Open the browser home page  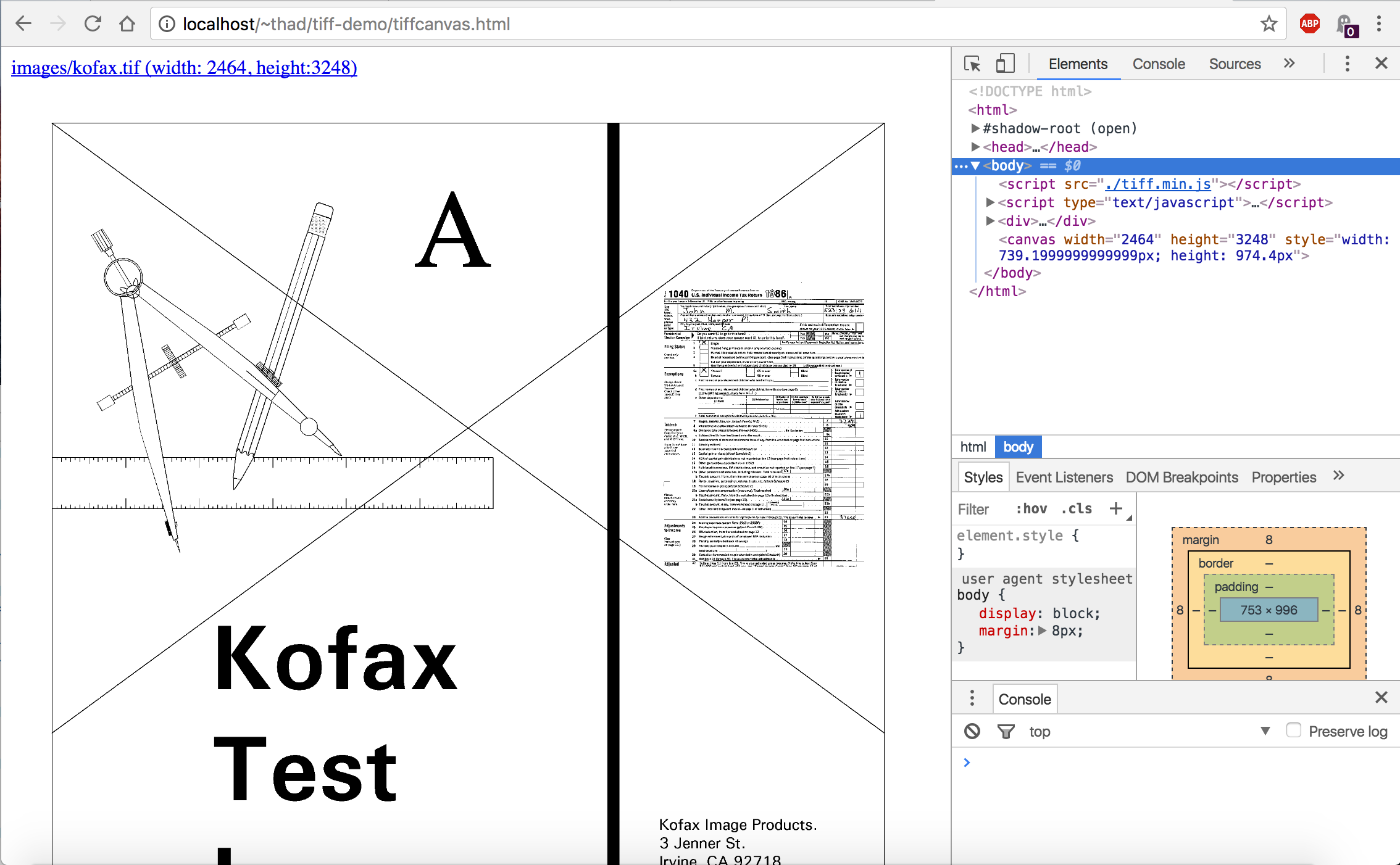127,24
